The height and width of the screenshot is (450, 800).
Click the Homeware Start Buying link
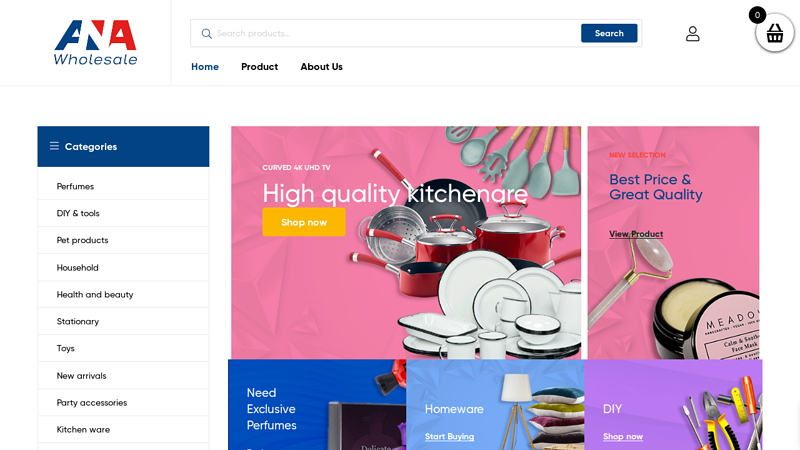point(449,436)
